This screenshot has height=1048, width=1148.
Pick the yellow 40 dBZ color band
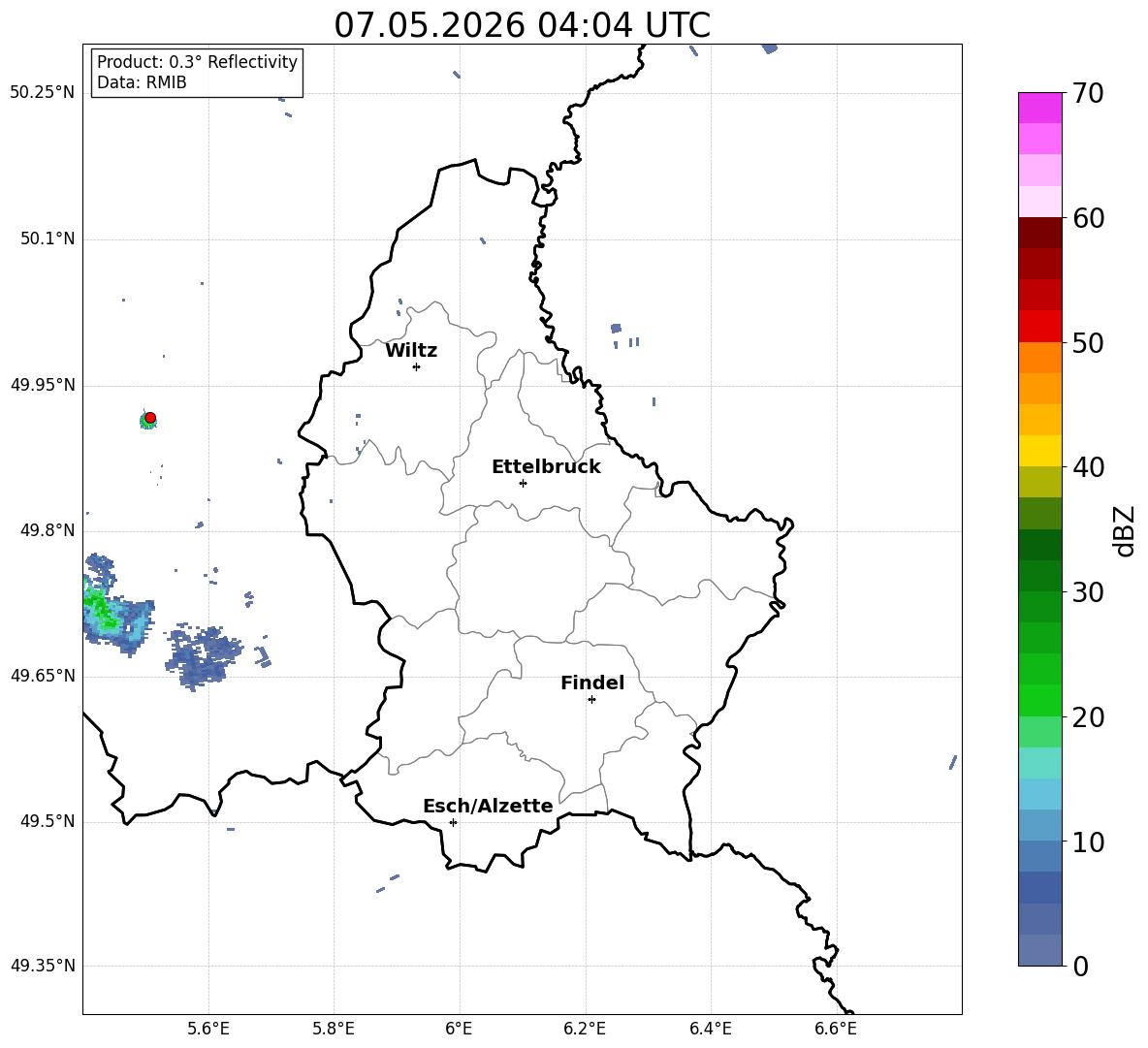click(x=1039, y=451)
